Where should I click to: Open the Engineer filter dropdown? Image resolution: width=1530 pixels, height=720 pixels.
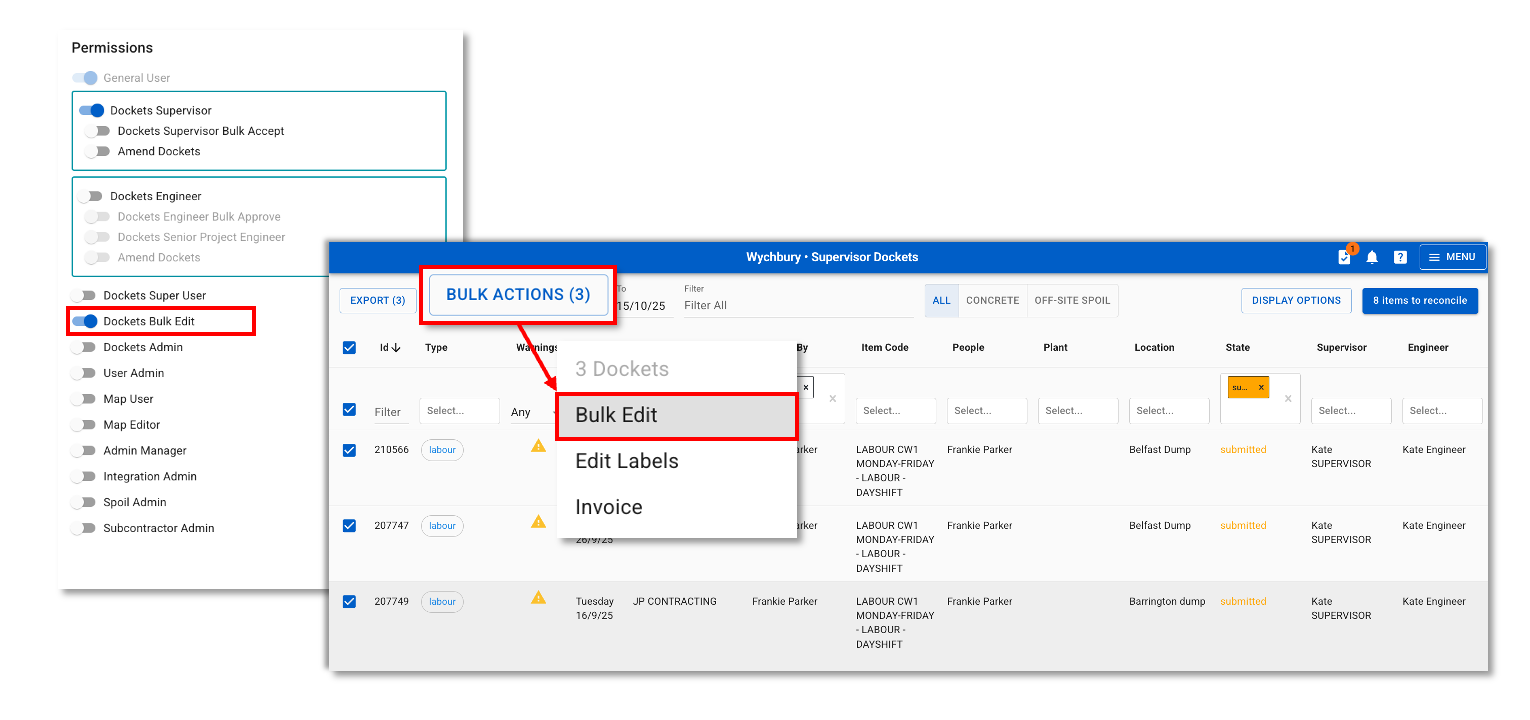pos(1441,411)
